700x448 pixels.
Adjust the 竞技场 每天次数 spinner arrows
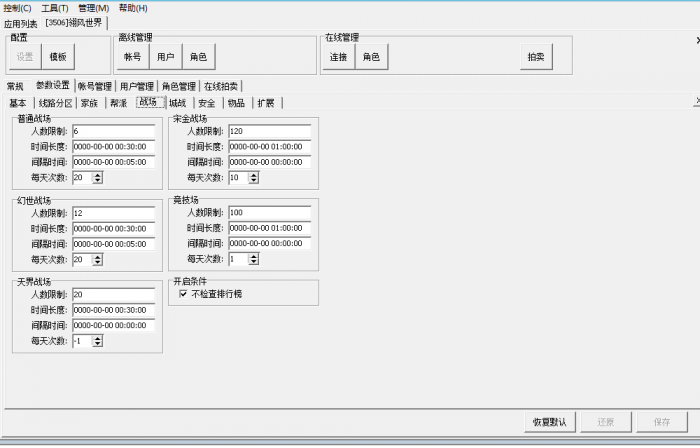253,259
